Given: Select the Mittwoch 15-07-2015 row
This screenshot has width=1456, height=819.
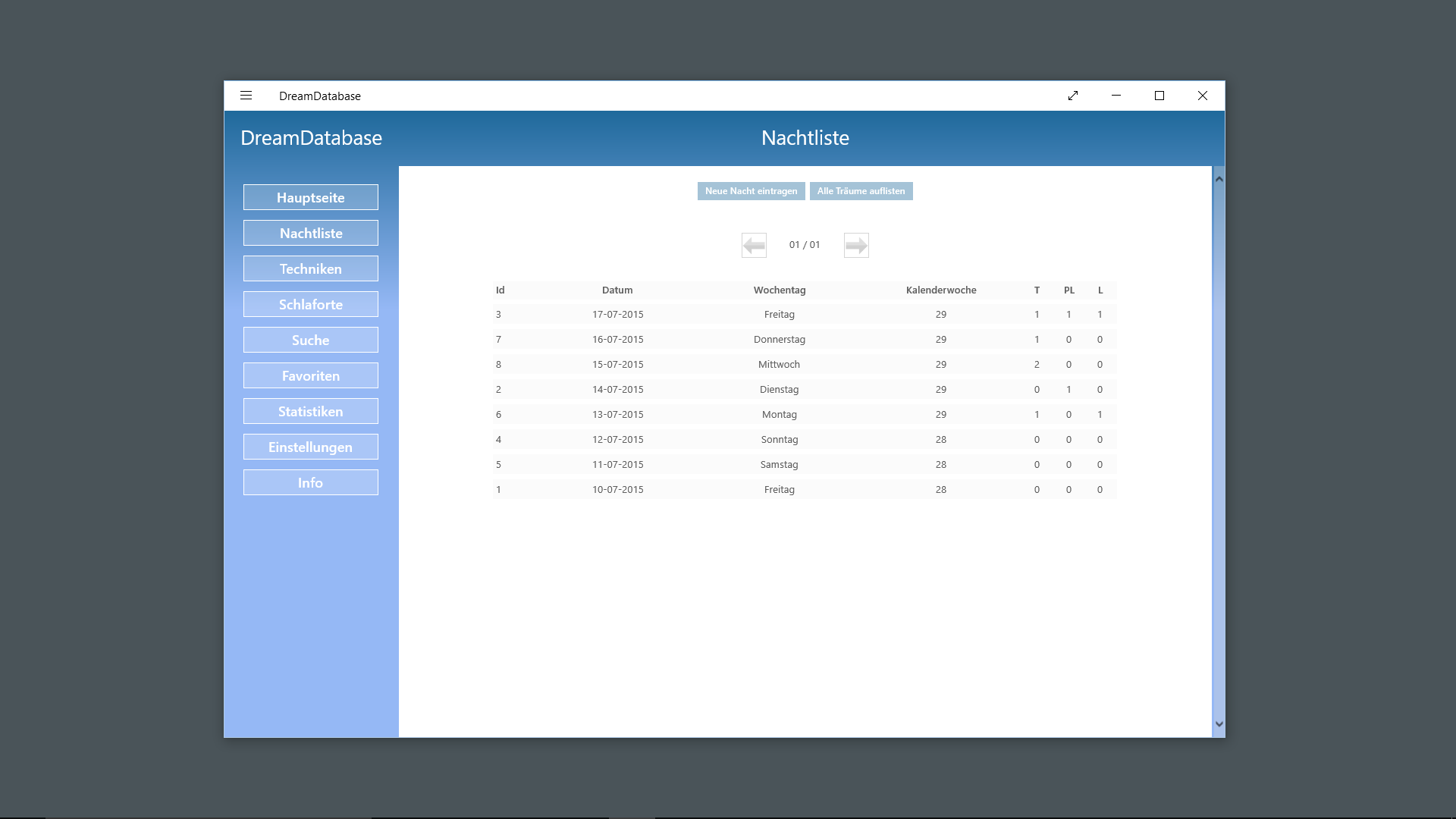Looking at the screenshot, I should click(x=779, y=364).
